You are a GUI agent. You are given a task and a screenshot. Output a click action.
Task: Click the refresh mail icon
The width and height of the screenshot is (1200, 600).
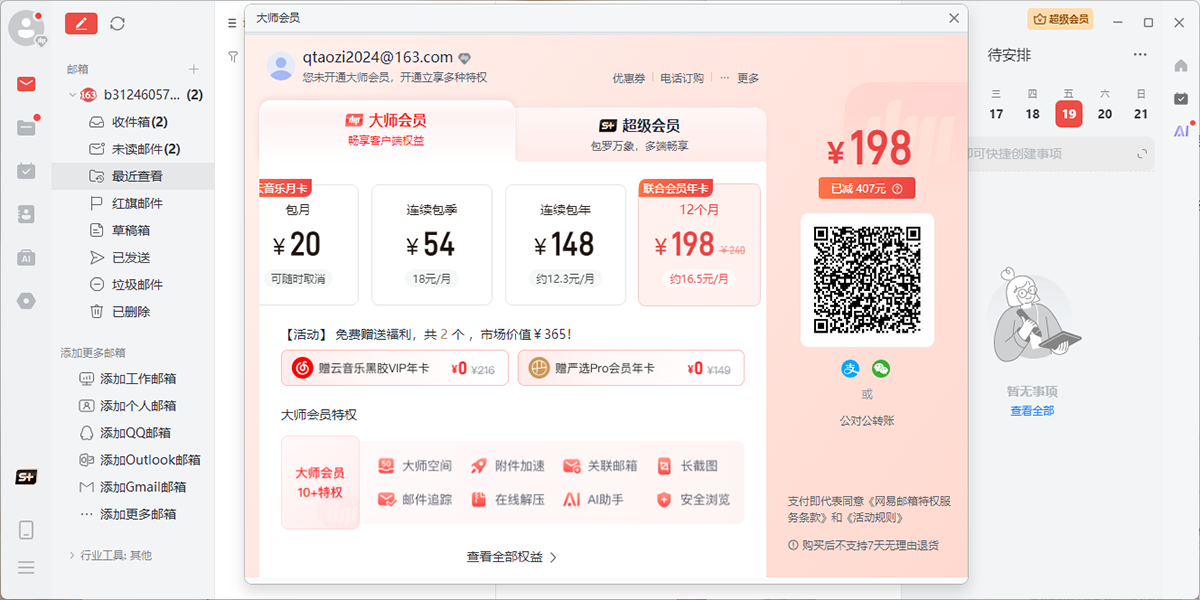pos(118,23)
